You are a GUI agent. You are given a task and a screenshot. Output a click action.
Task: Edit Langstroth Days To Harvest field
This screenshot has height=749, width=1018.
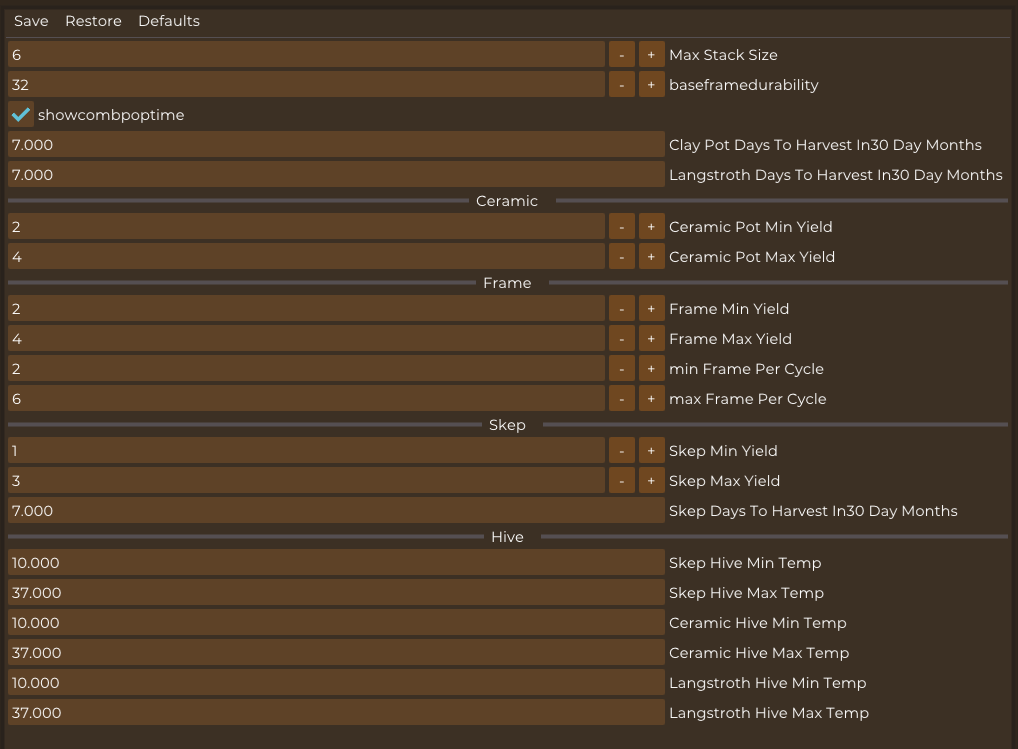[336, 175]
